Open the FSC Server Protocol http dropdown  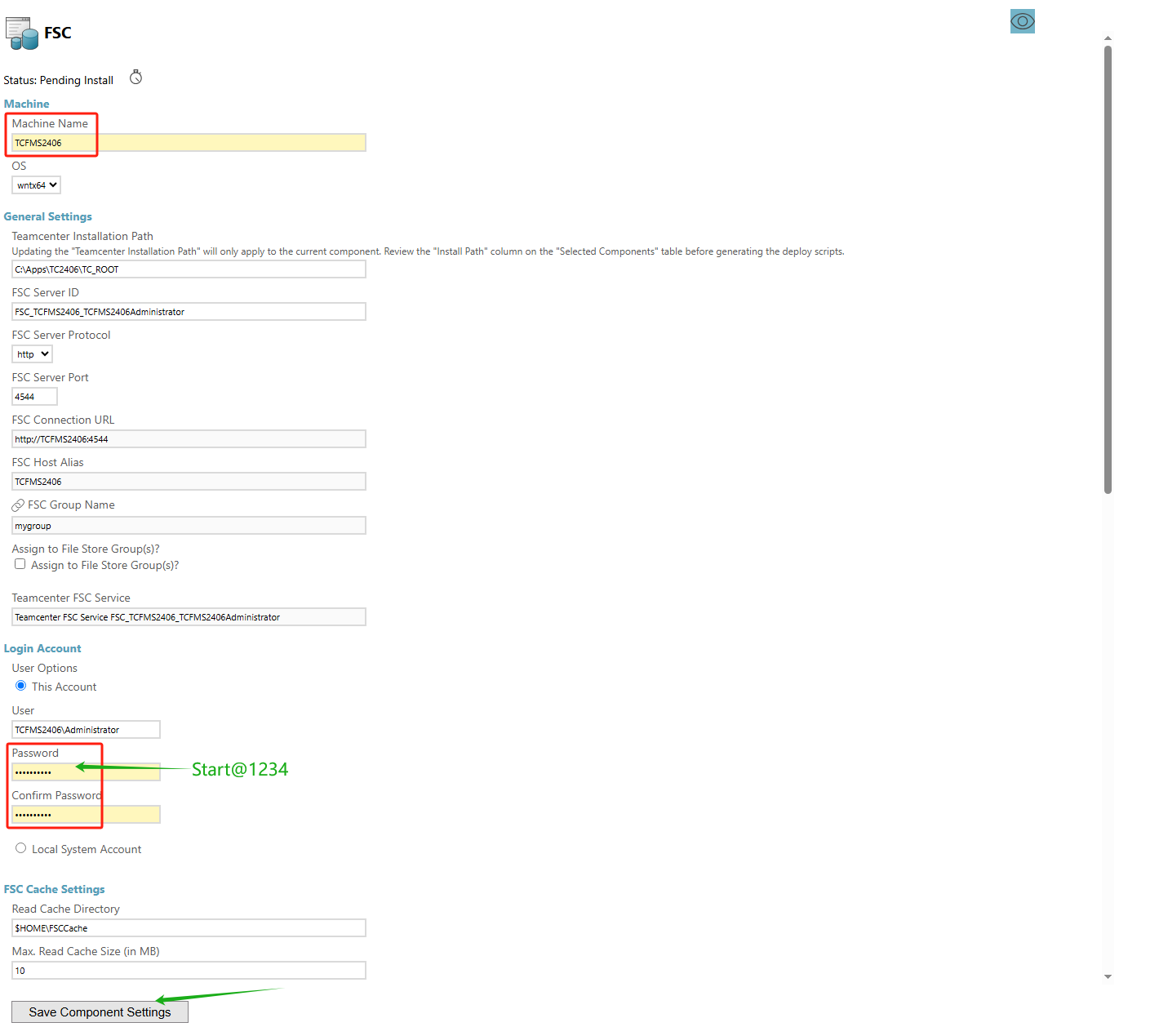[x=33, y=354]
